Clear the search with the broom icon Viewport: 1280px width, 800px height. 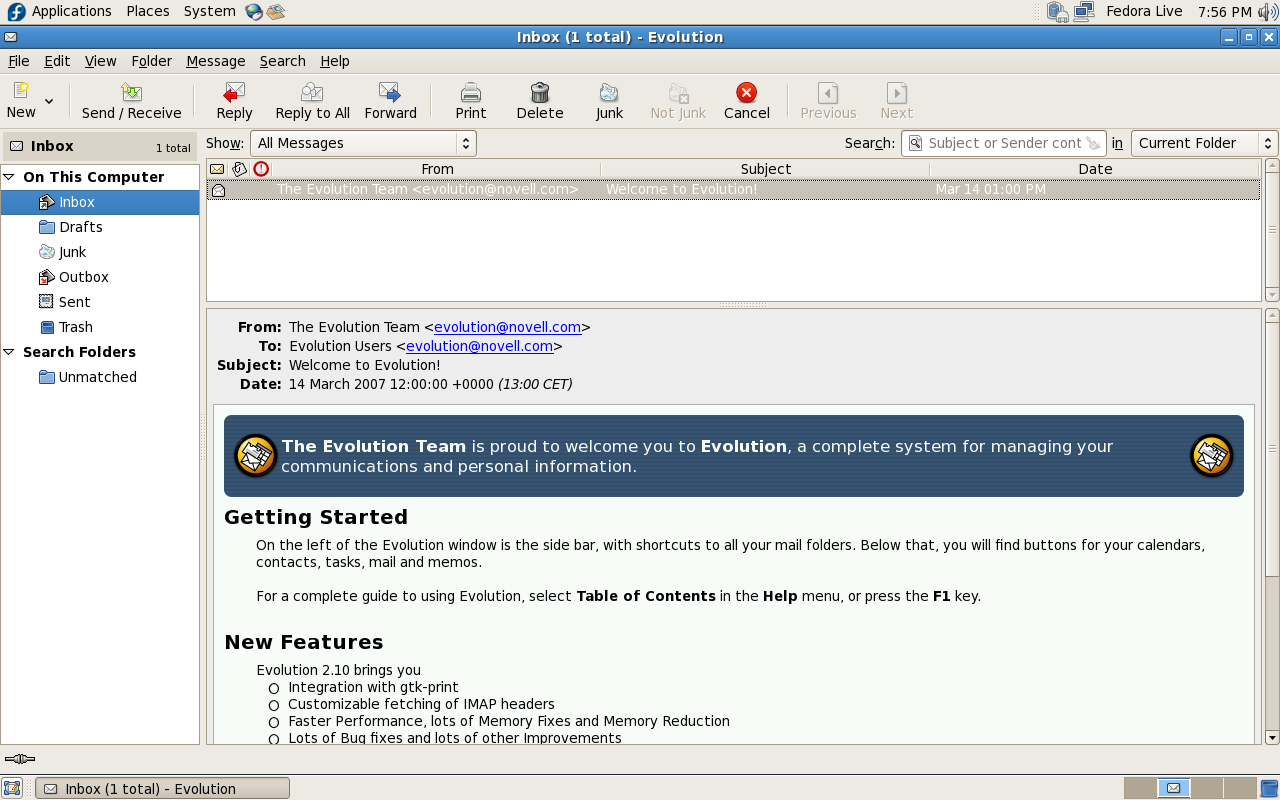1093,143
